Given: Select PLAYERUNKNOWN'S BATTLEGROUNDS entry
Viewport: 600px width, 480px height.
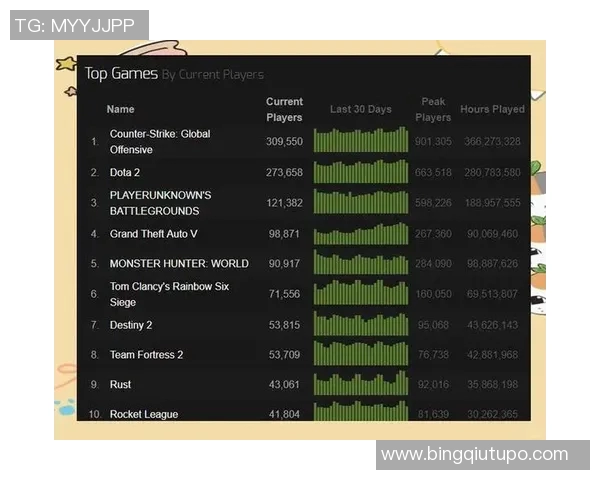Looking at the screenshot, I should (x=161, y=202).
